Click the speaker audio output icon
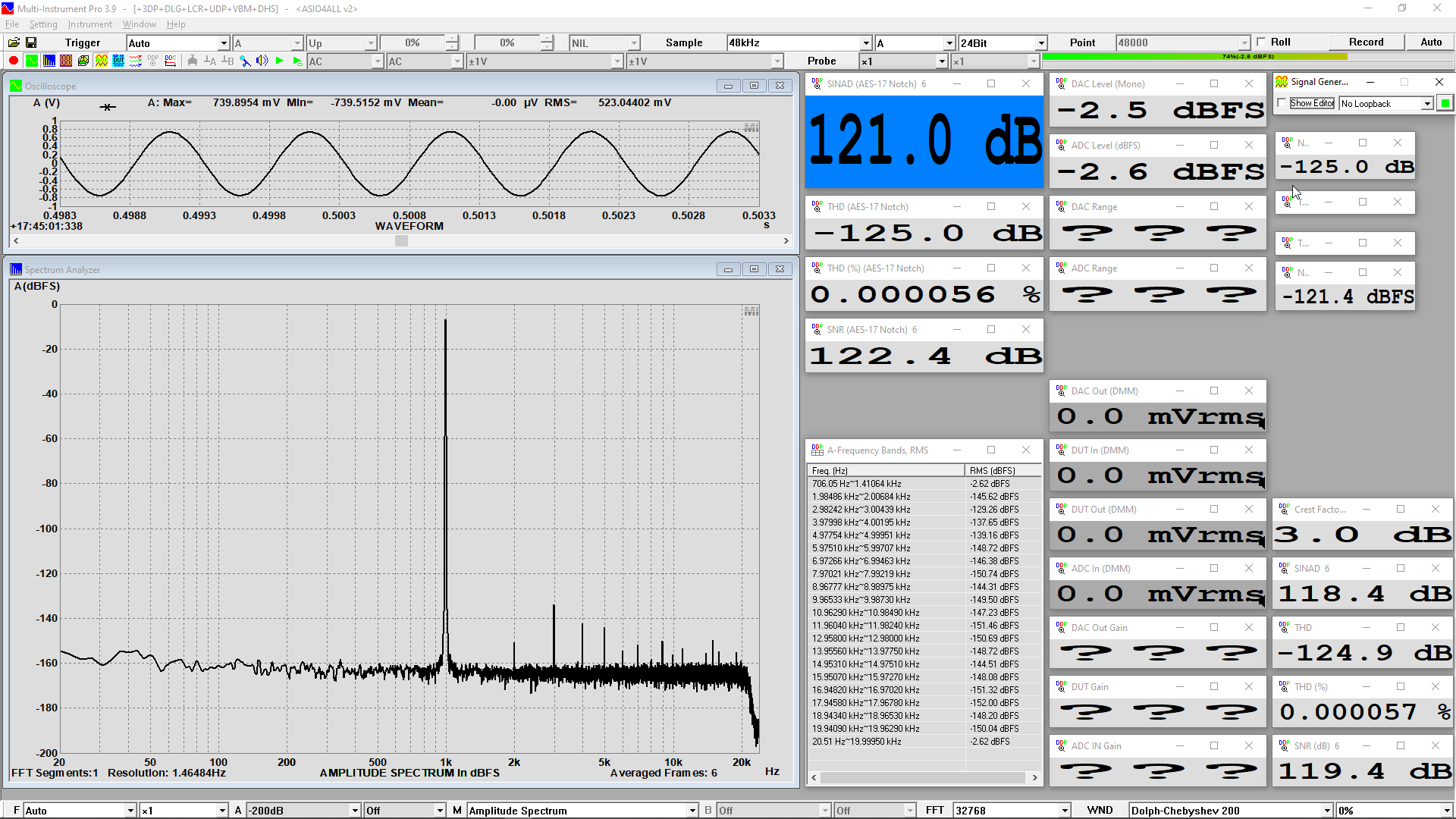This screenshot has height=819, width=1456. [262, 61]
